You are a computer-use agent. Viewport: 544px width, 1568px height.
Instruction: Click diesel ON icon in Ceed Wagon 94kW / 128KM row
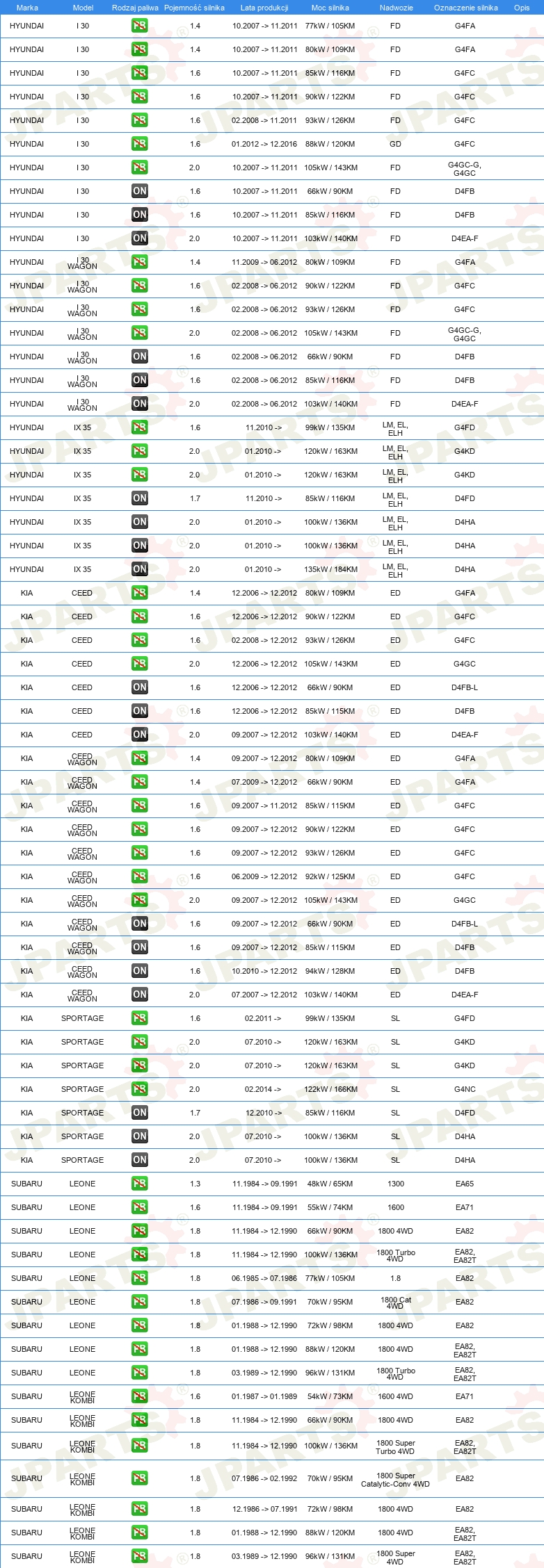coord(139,971)
